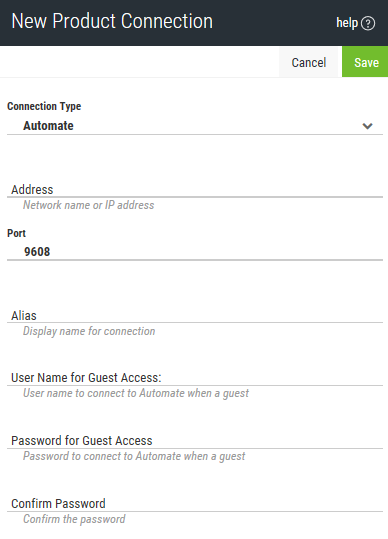Open the Connection Type dropdown showing Automate
Viewport: 388px width, 539px height.
pyautogui.click(x=195, y=126)
